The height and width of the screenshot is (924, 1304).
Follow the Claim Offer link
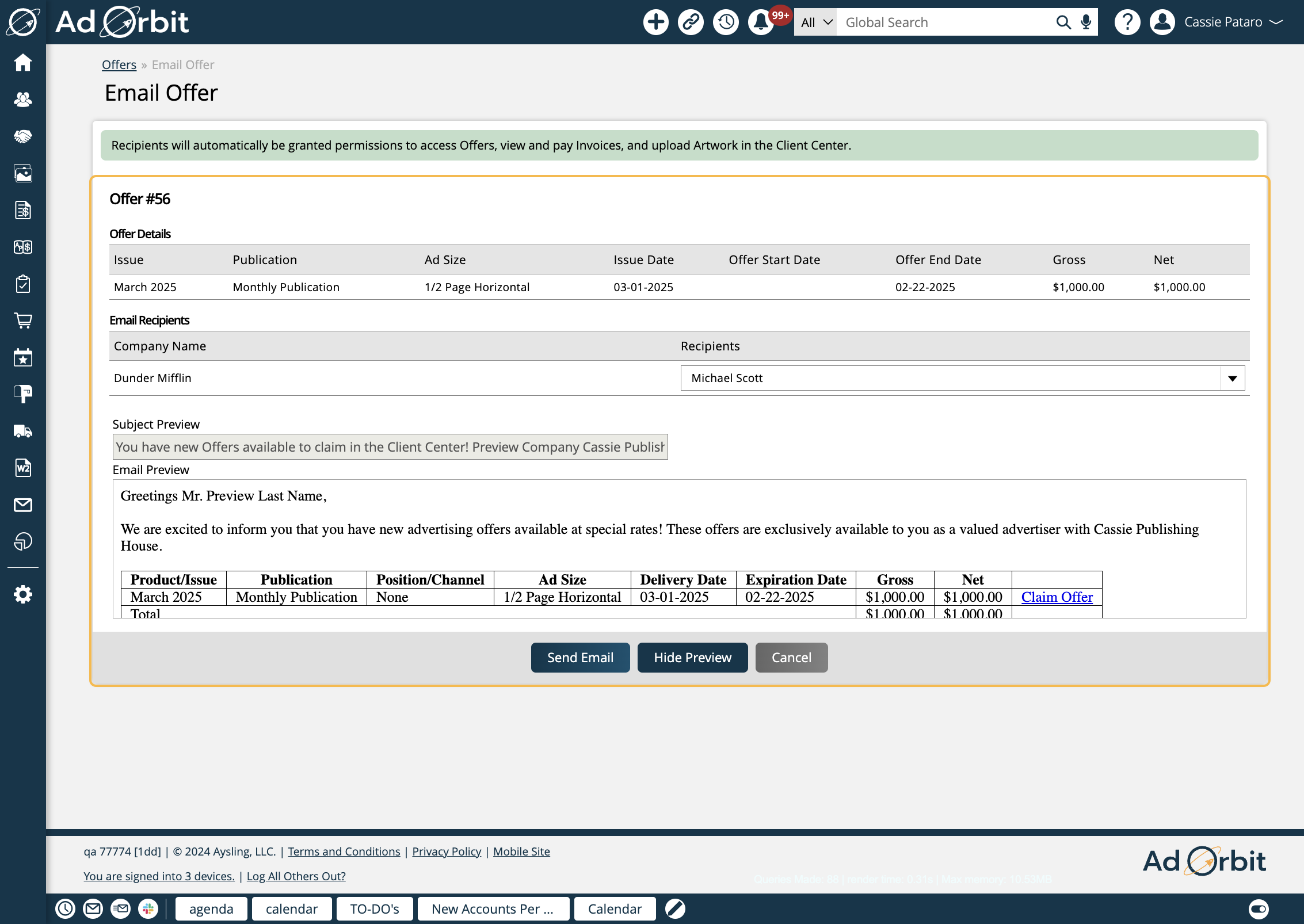[1057, 597]
